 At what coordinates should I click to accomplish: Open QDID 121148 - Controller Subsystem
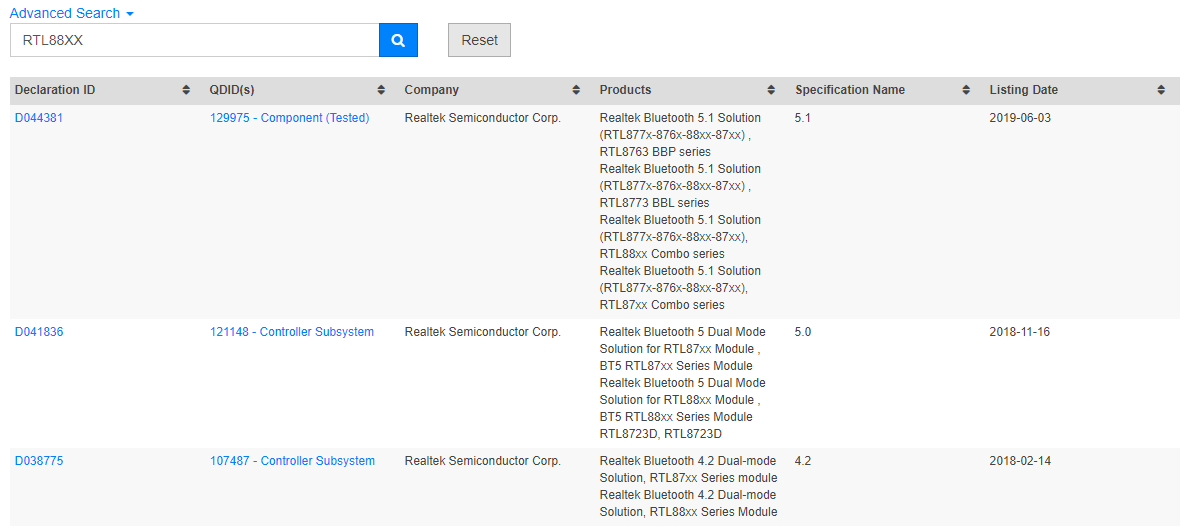(292, 331)
